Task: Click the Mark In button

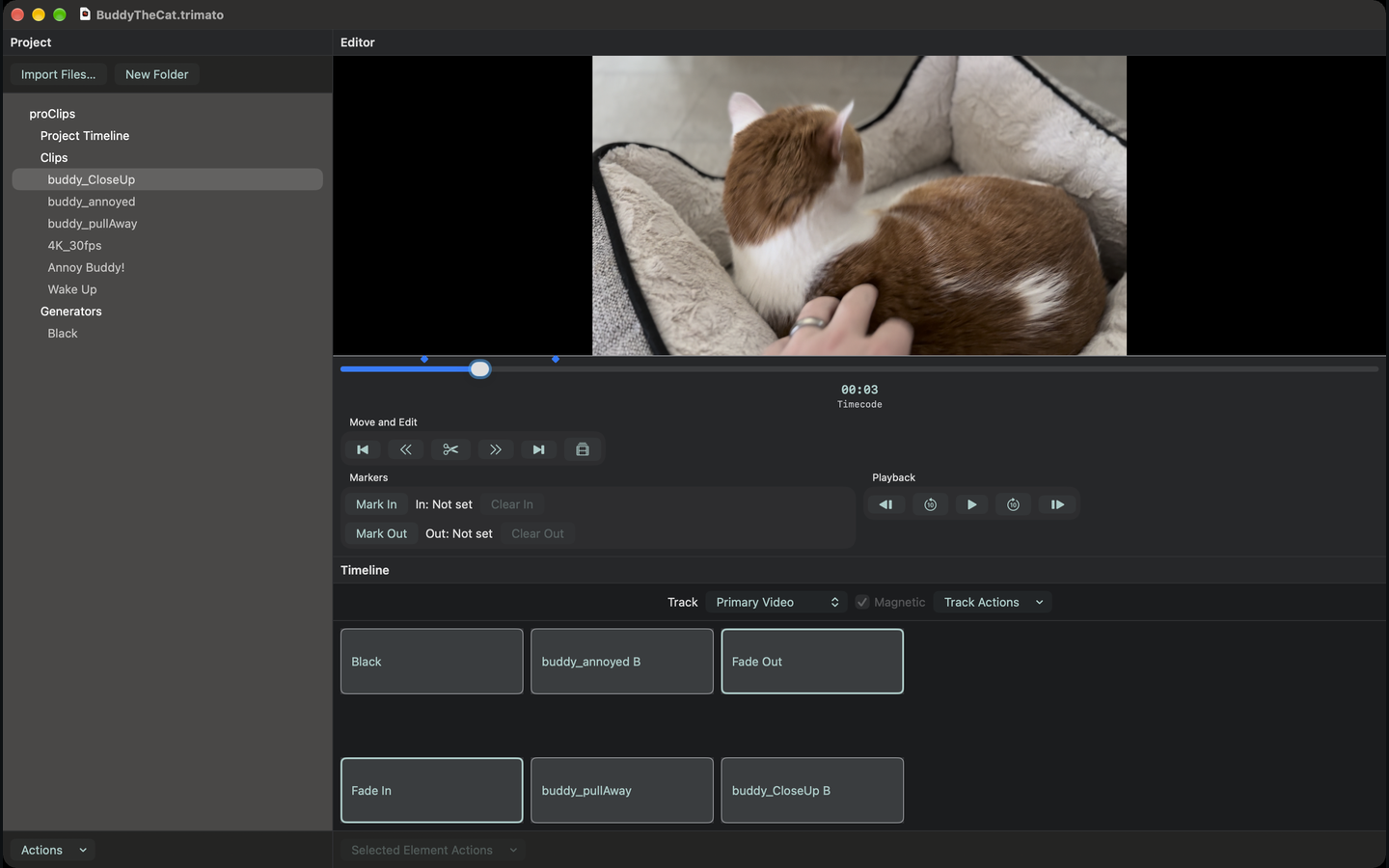Action: [376, 504]
